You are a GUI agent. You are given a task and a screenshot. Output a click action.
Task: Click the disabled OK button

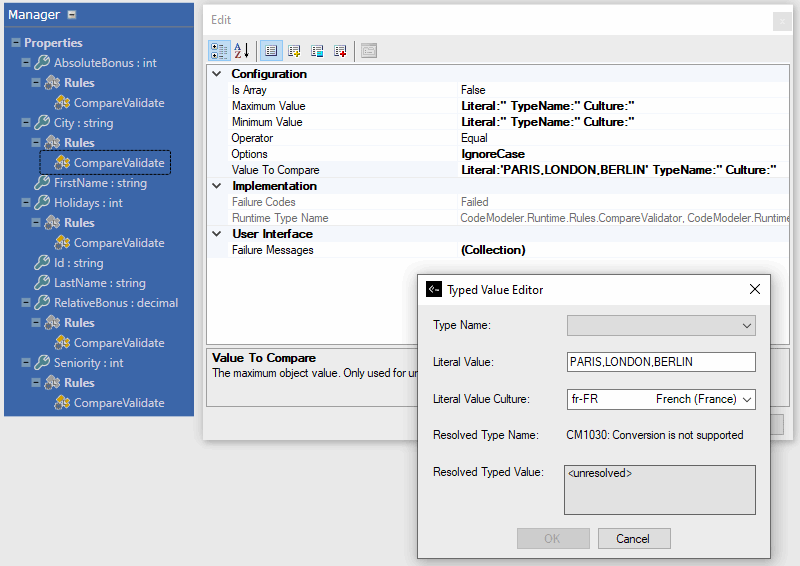553,538
